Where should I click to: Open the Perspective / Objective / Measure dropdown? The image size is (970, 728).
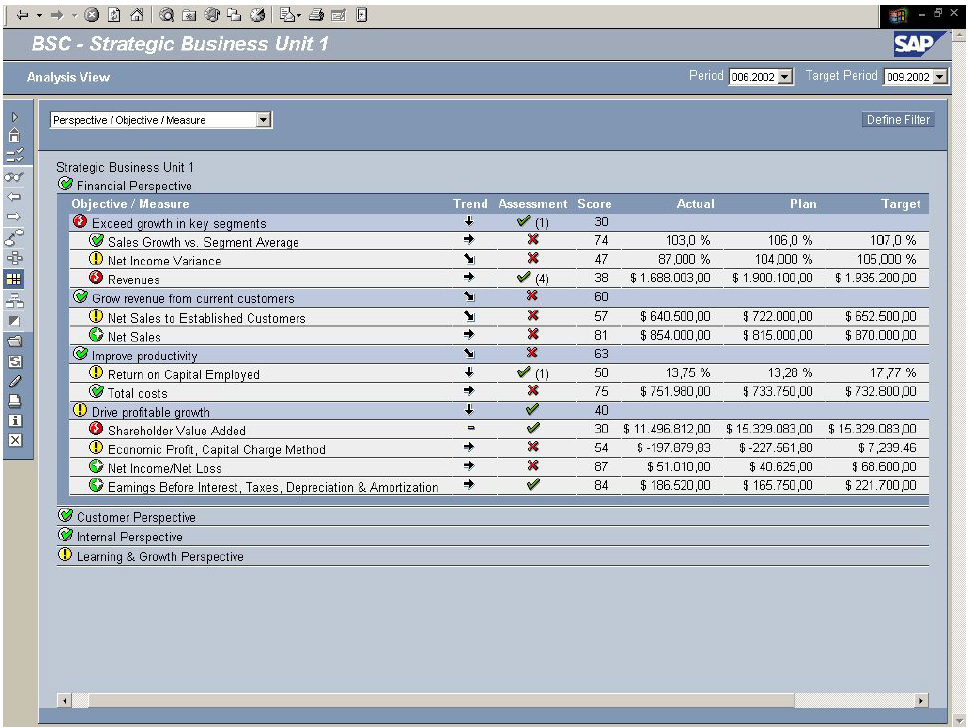pyautogui.click(x=161, y=120)
